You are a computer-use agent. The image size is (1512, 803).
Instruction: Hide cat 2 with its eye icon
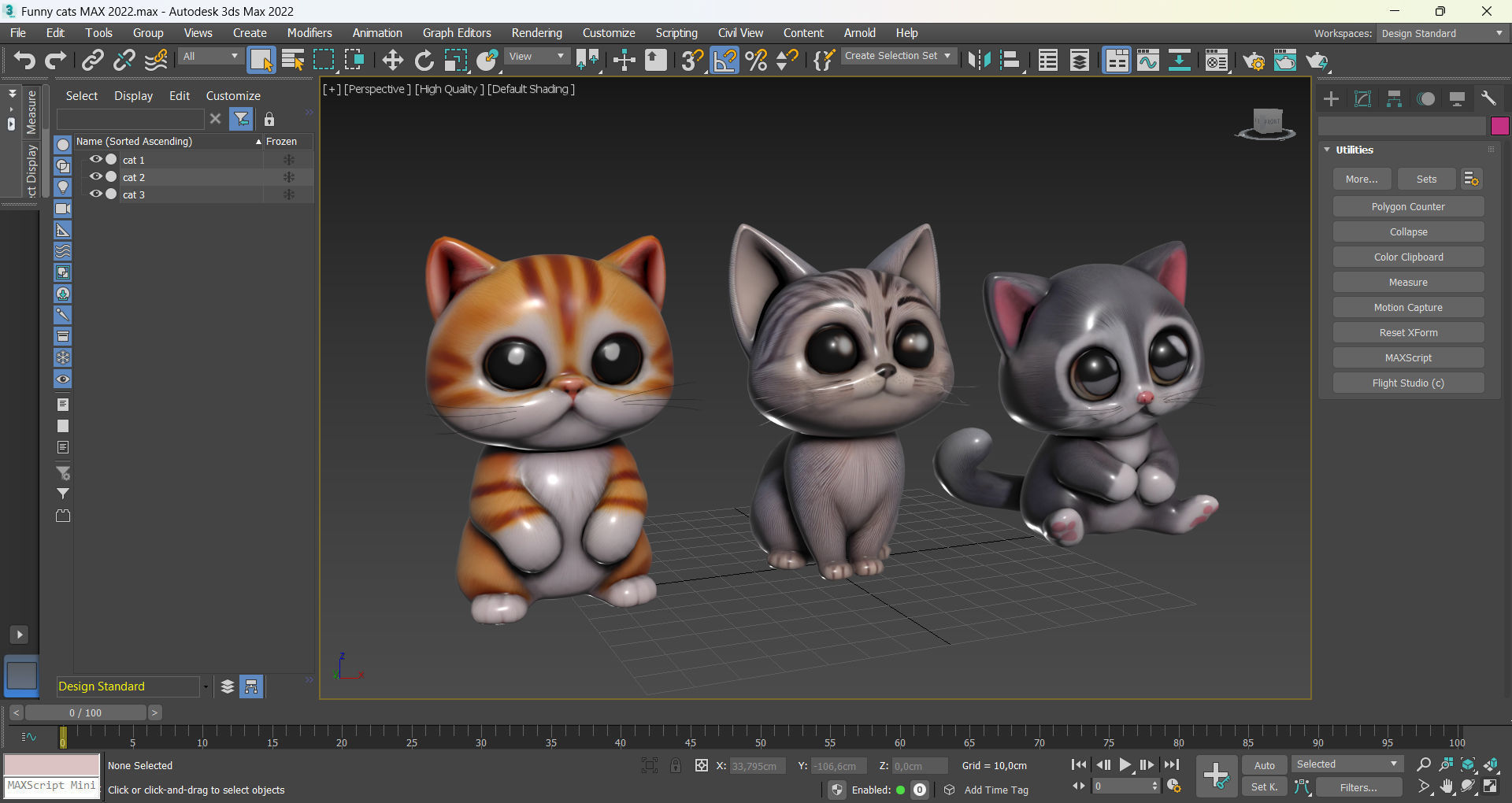pos(96,176)
